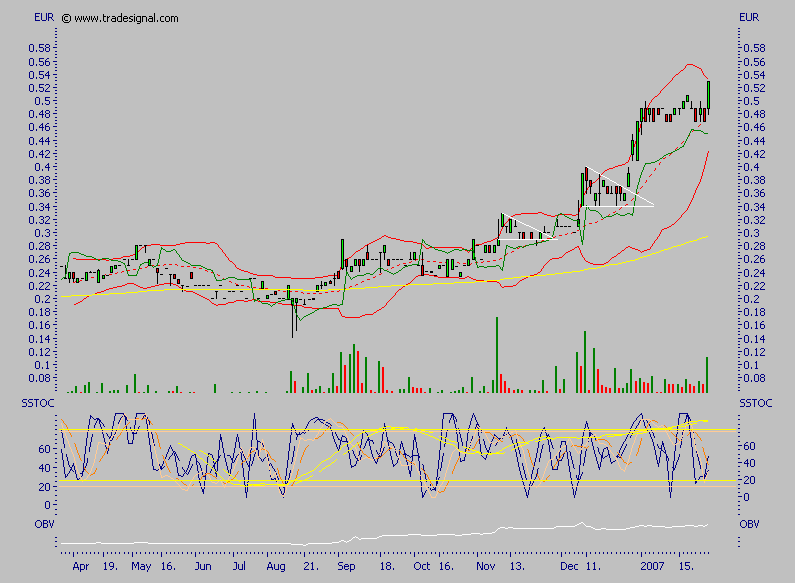This screenshot has width=795, height=583.
Task: Click the EUR label at top right
Action: tap(749, 18)
